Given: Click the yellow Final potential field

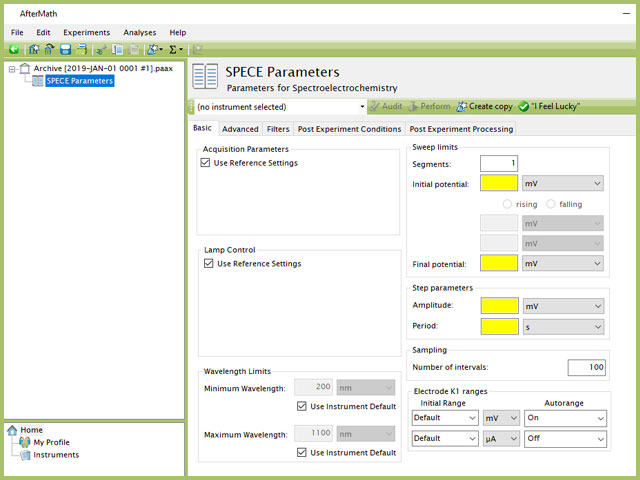Looking at the screenshot, I should pos(499,263).
